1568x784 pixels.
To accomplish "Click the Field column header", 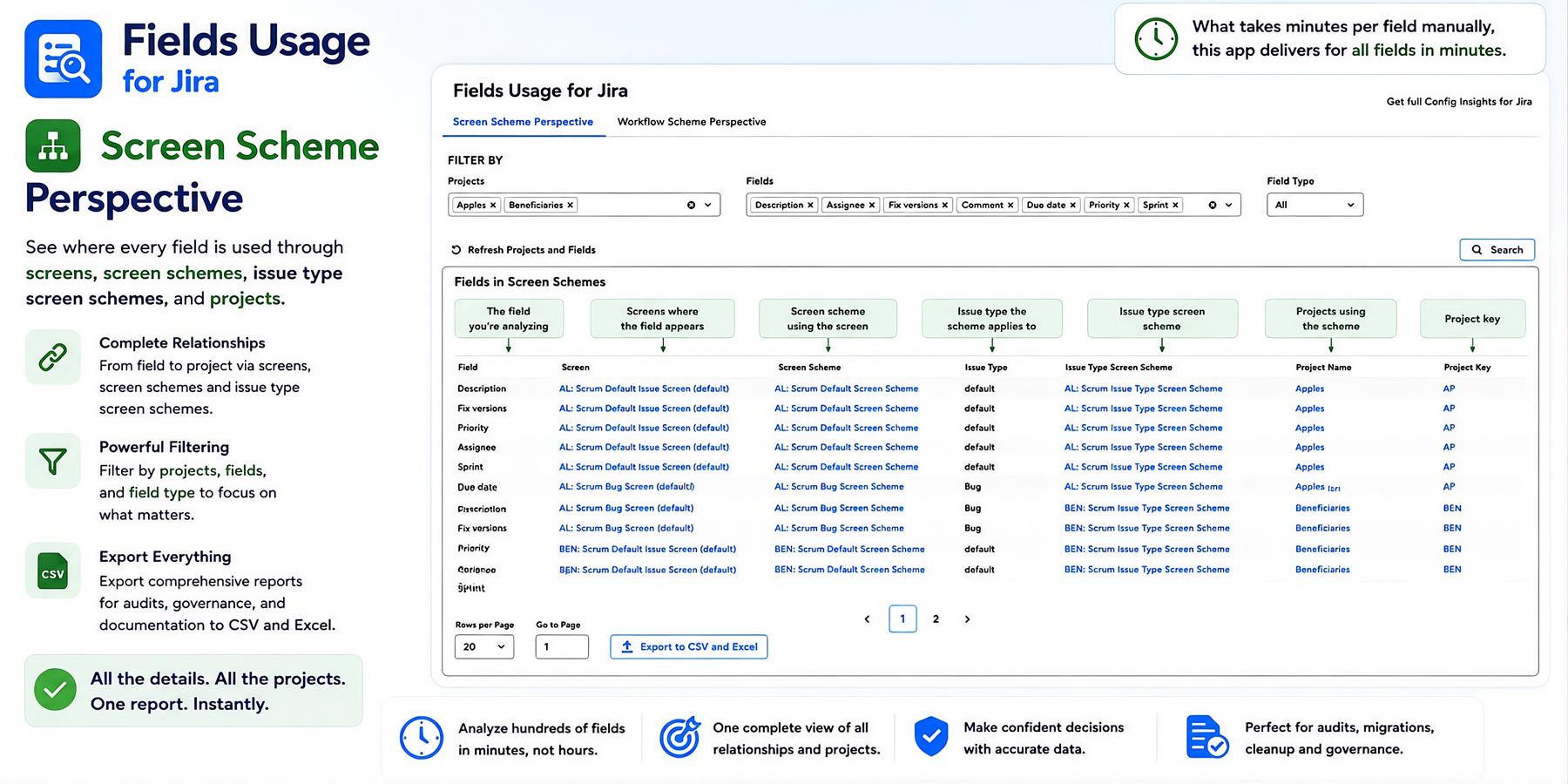I will (x=468, y=368).
